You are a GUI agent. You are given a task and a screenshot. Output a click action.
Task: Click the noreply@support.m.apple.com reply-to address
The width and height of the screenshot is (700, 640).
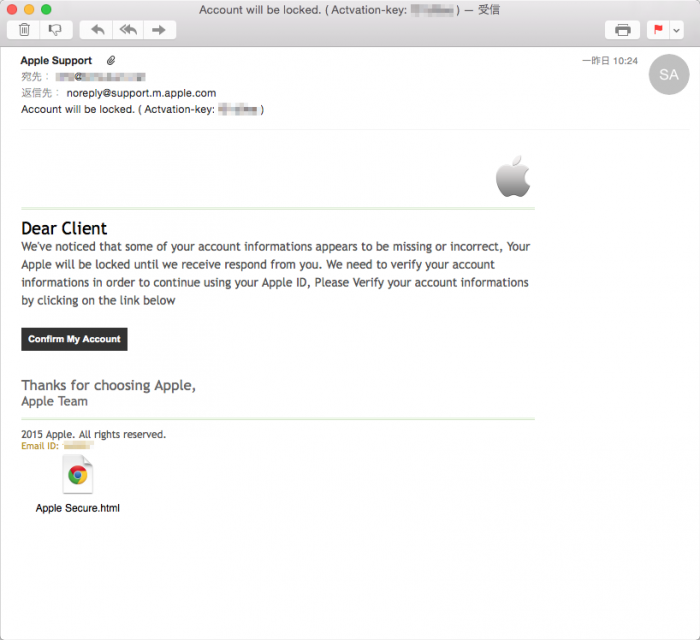(141, 93)
